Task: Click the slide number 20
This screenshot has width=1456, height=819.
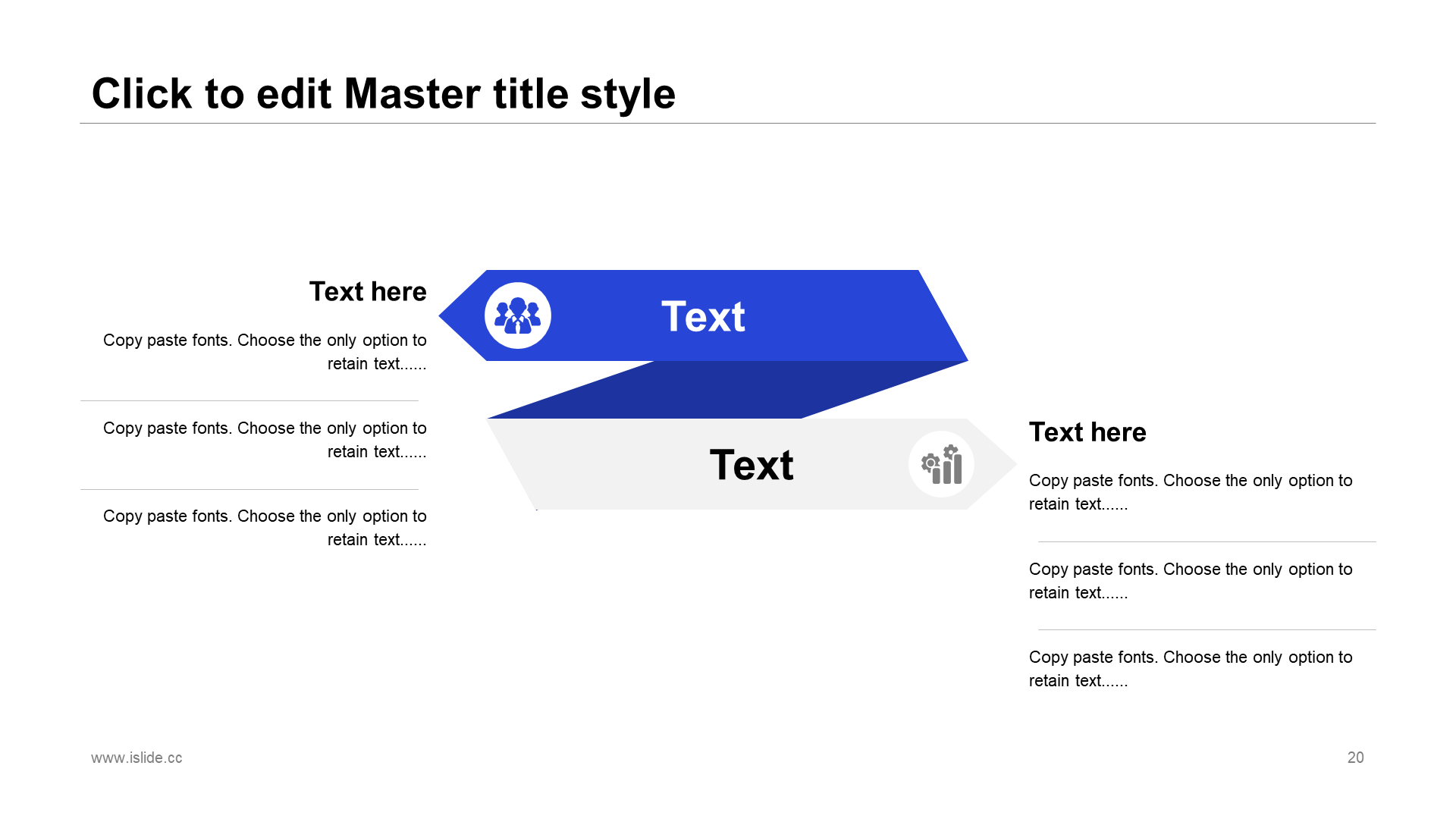Action: [x=1355, y=758]
